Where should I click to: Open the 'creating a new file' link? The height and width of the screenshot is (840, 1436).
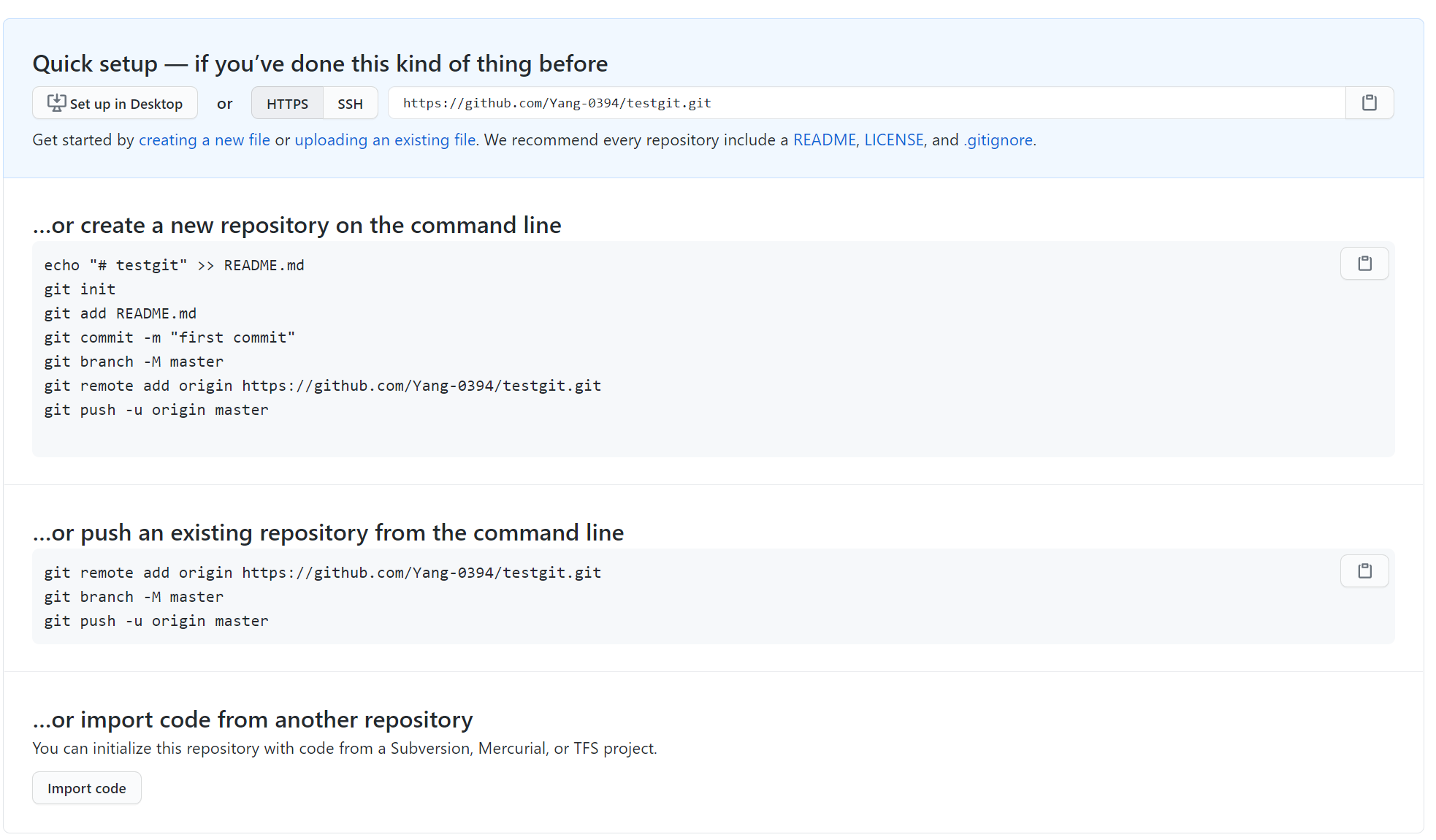coord(205,140)
